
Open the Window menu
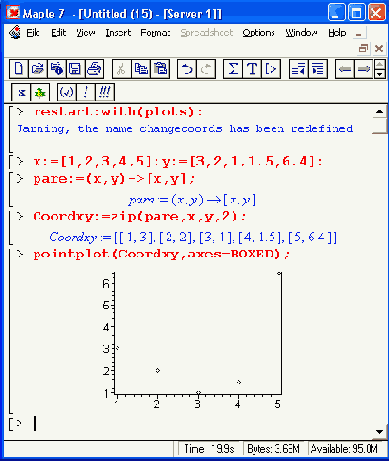click(301, 33)
